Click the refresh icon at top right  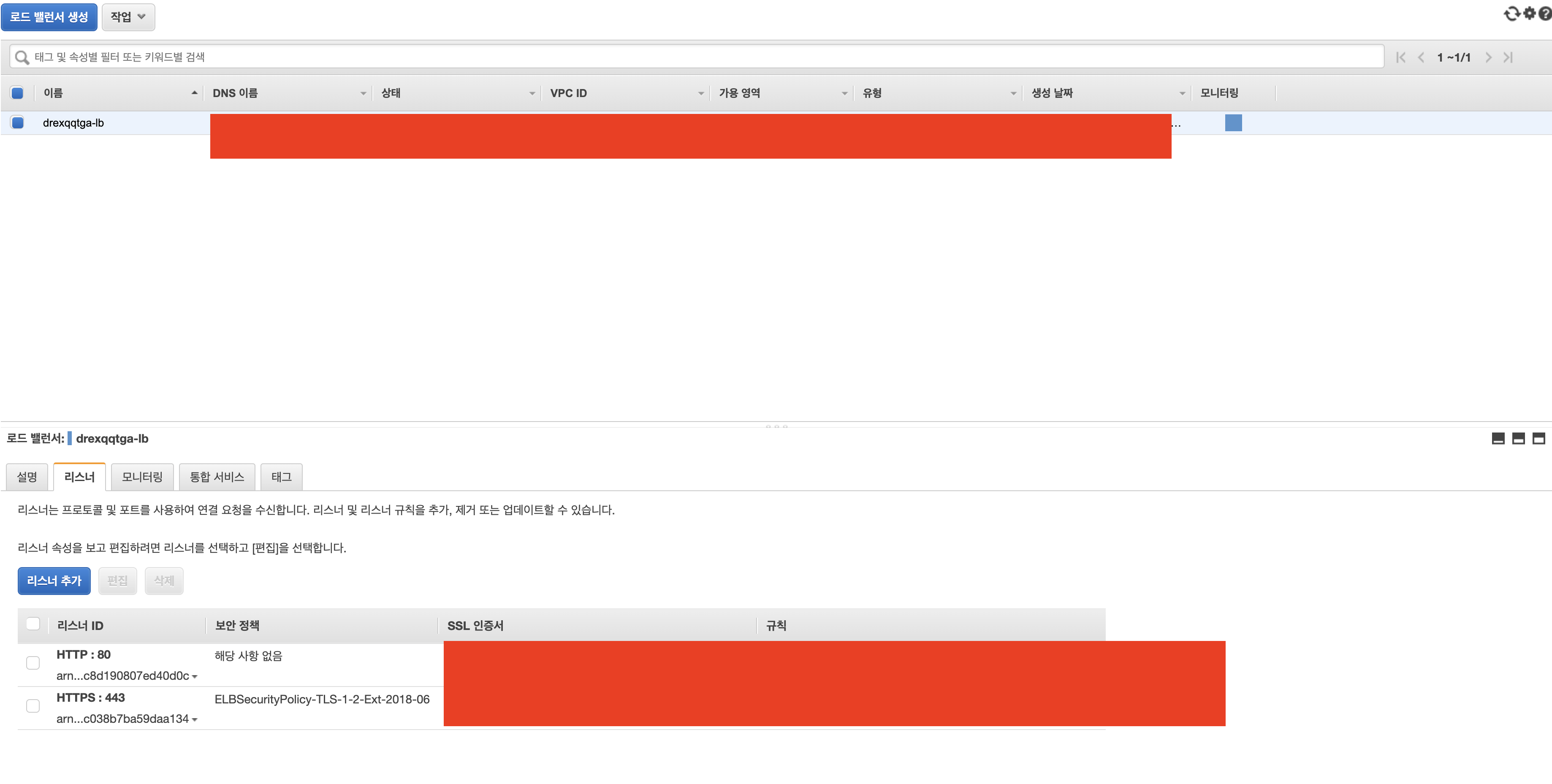pyautogui.click(x=1511, y=13)
